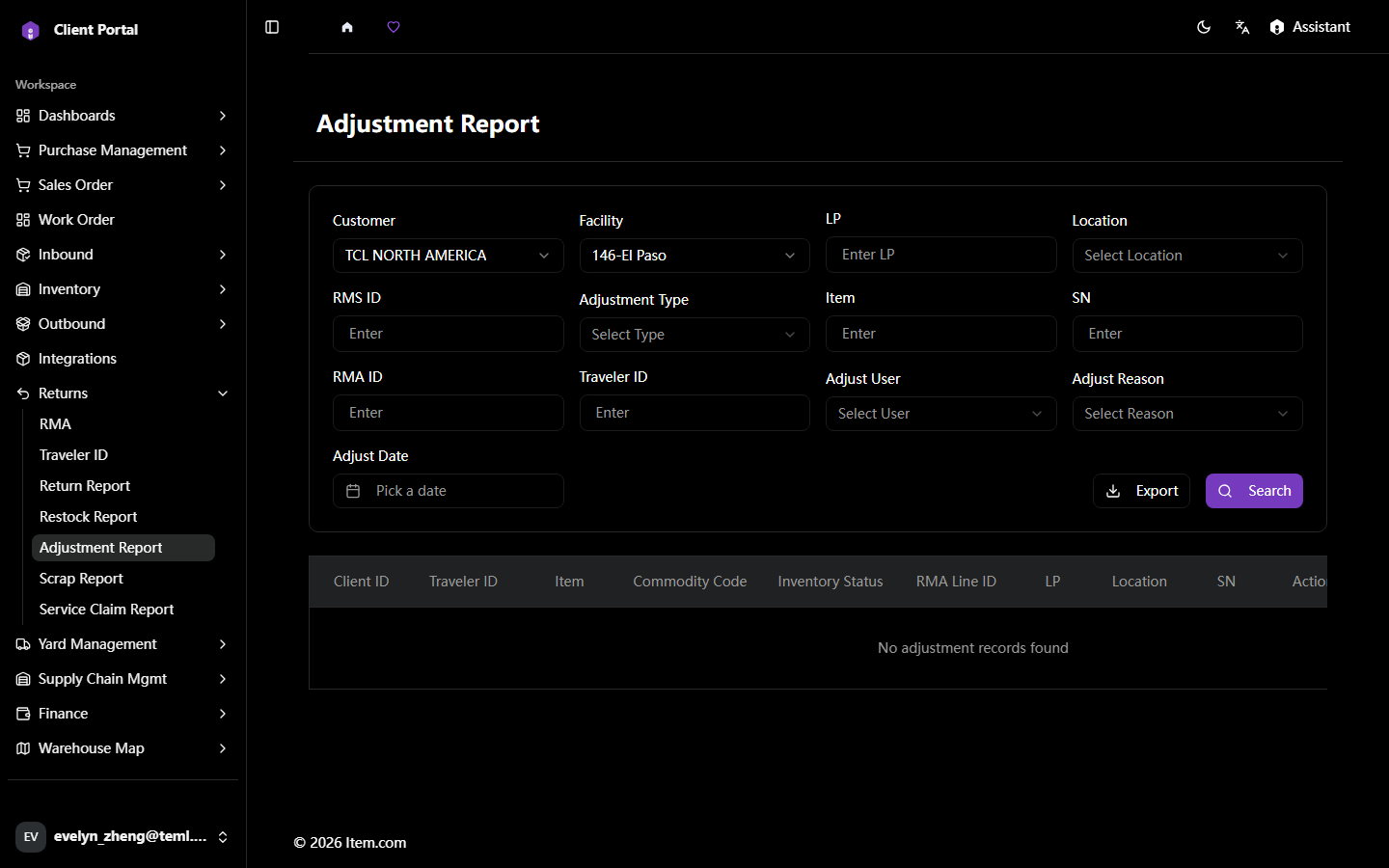Open the RMA submenu item

[123, 424]
